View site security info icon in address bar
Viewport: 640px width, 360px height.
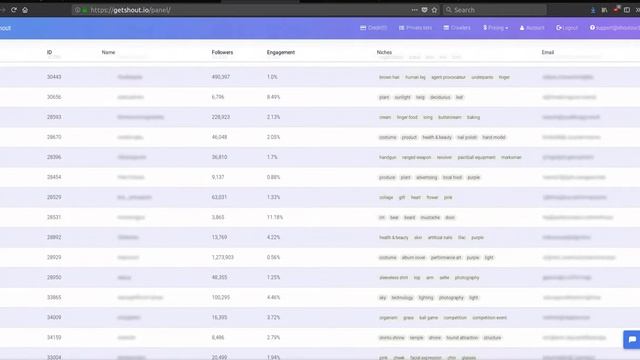coord(78,10)
